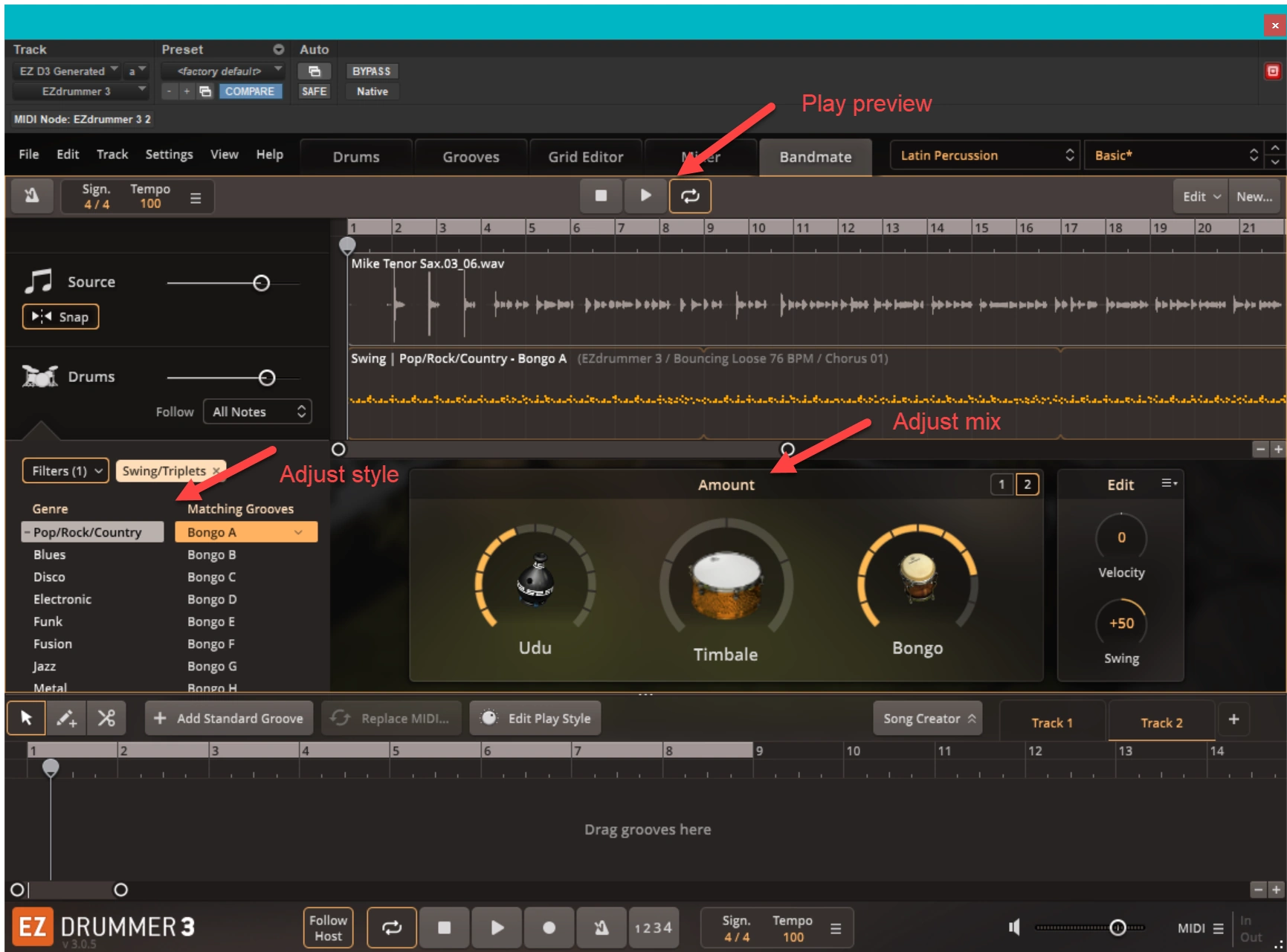Toggle Follow Host button

click(328, 927)
